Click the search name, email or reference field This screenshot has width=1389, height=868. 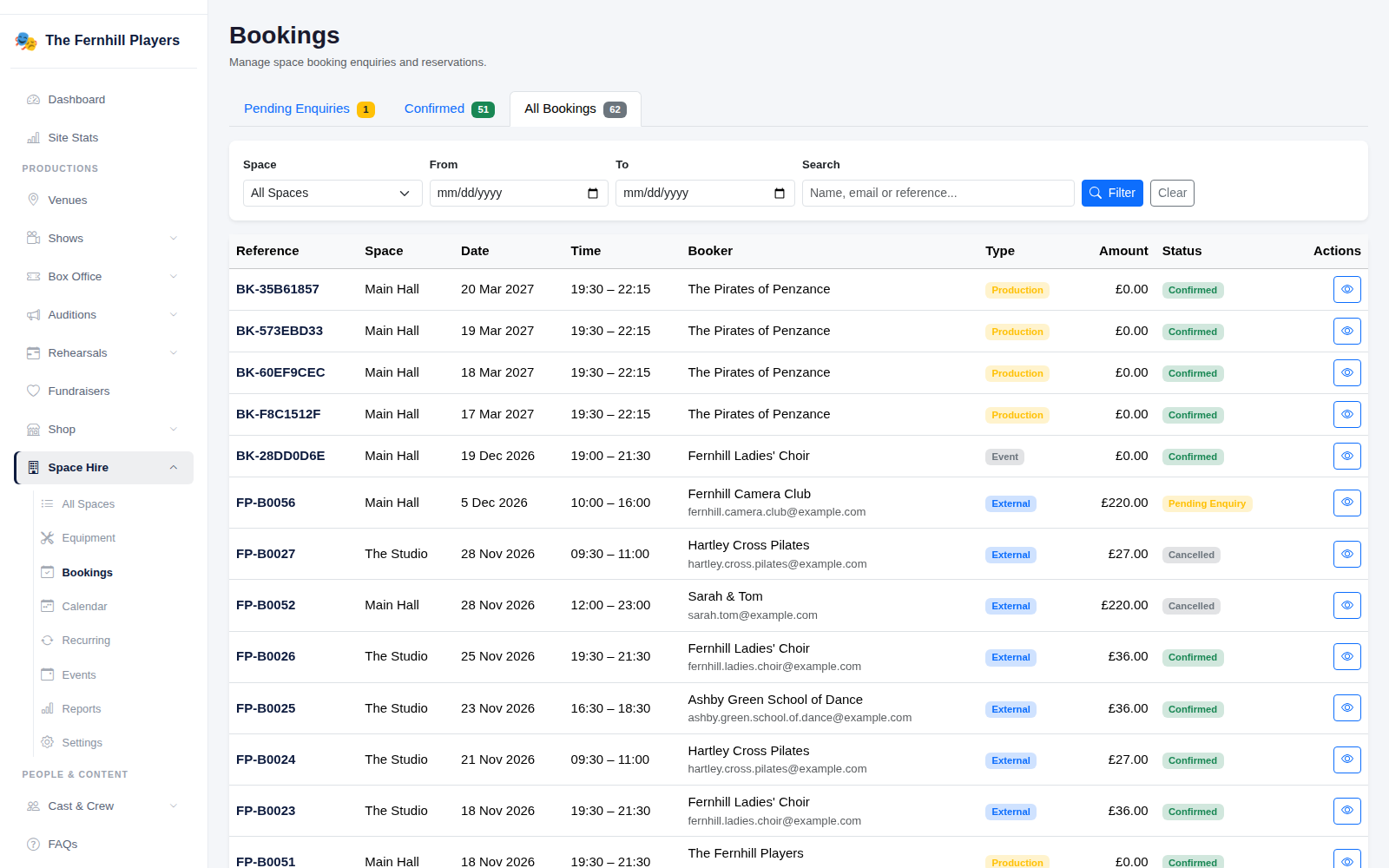pyautogui.click(x=938, y=194)
